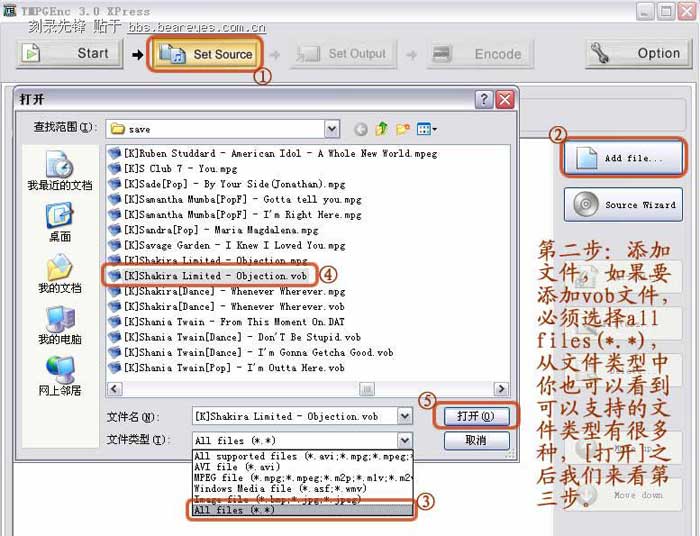Open My Documents shortcut (我的文档)
700x536 pixels.
click(x=60, y=274)
